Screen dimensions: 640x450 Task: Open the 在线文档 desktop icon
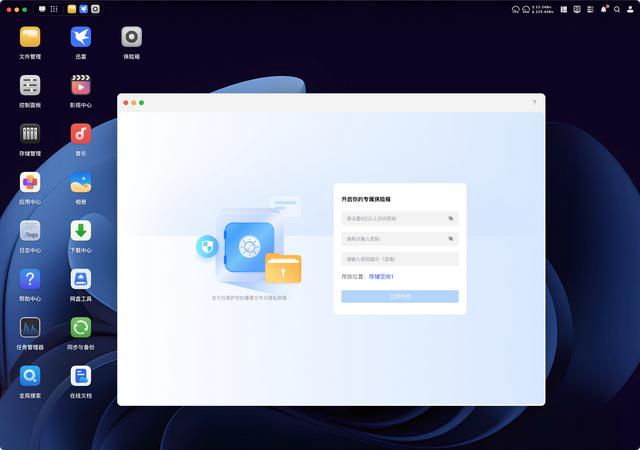tap(80, 376)
